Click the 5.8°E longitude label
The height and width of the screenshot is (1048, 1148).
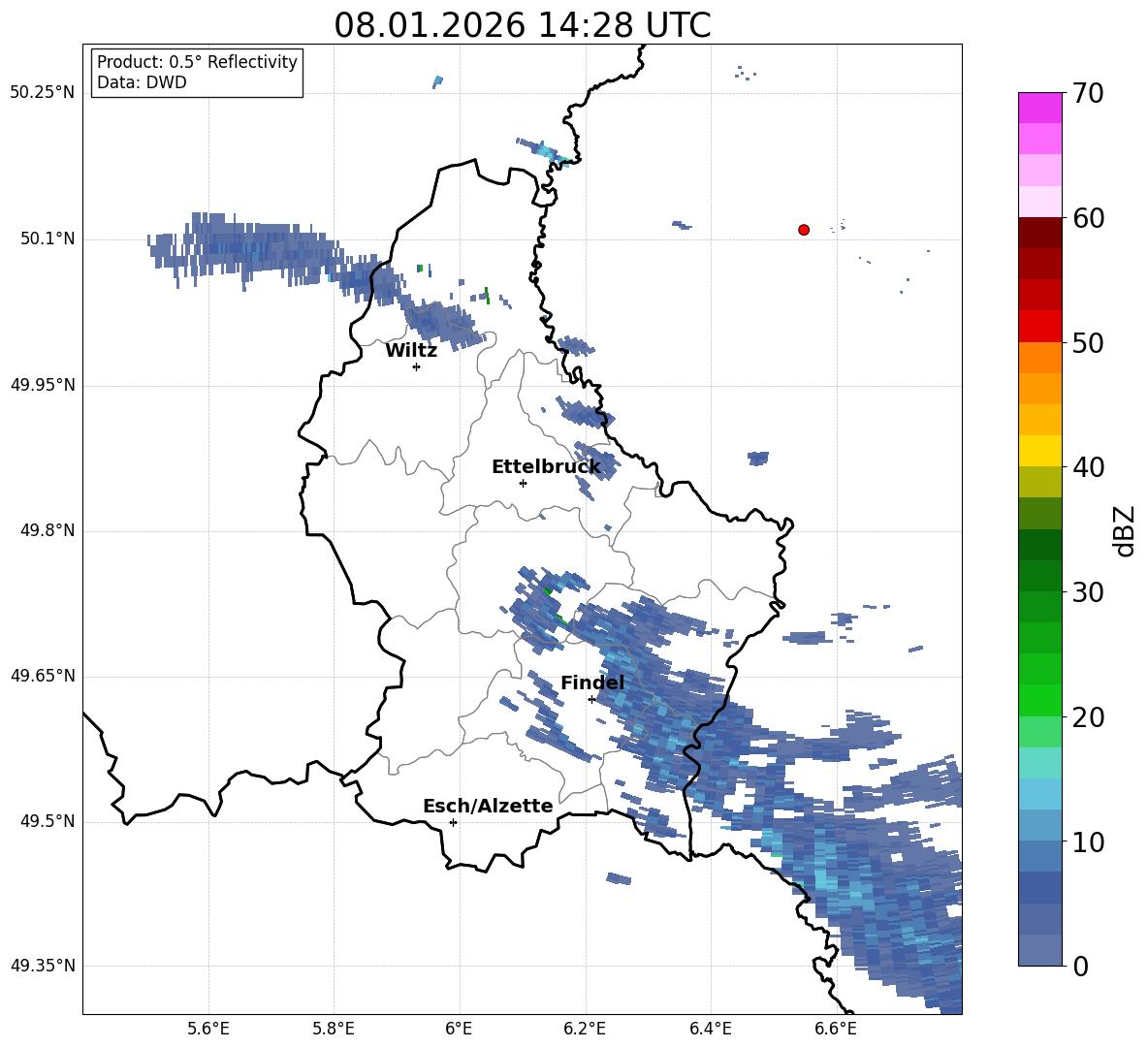pos(334,1029)
